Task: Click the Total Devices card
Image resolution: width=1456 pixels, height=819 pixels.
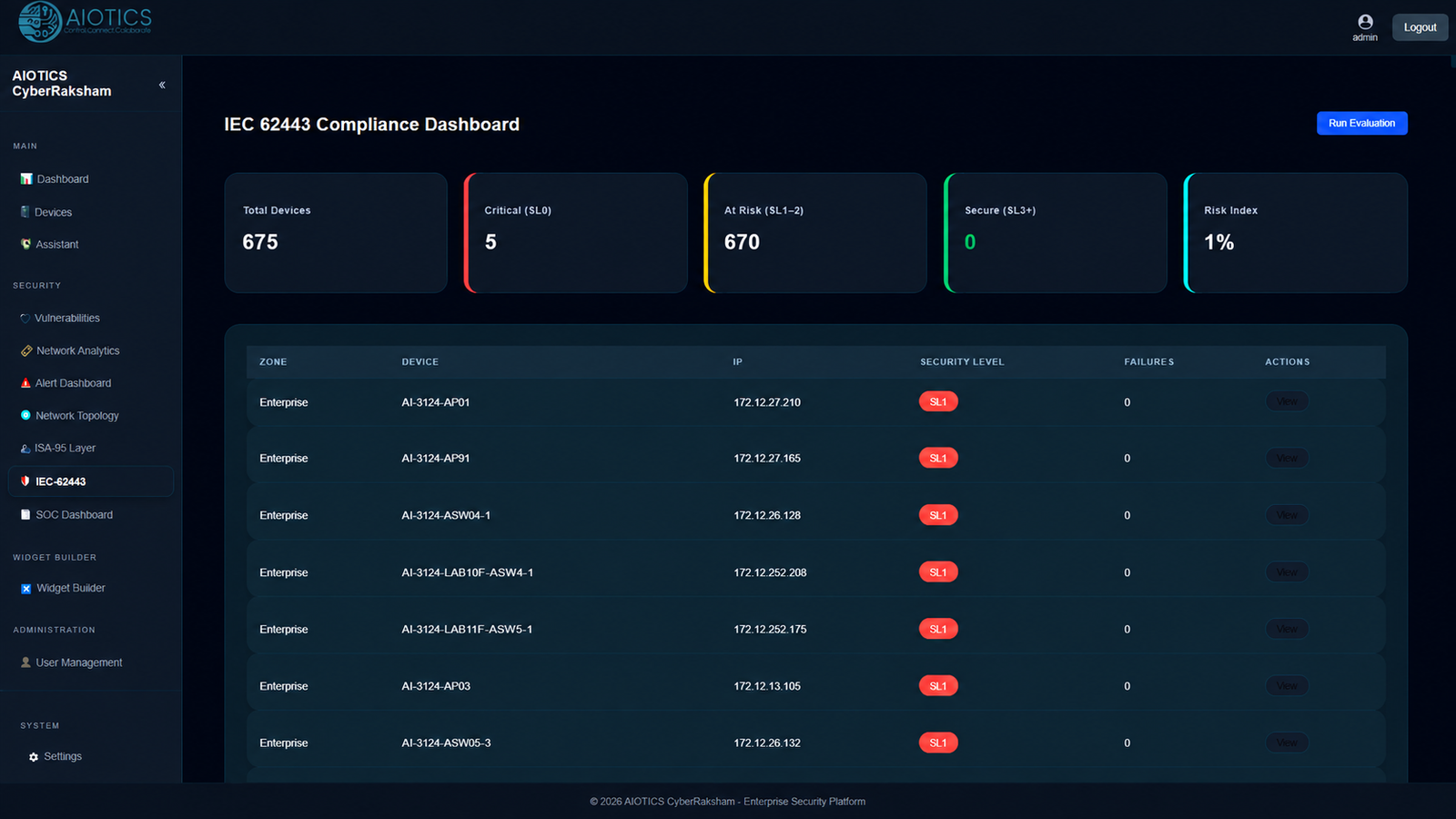Action: pyautogui.click(x=336, y=233)
